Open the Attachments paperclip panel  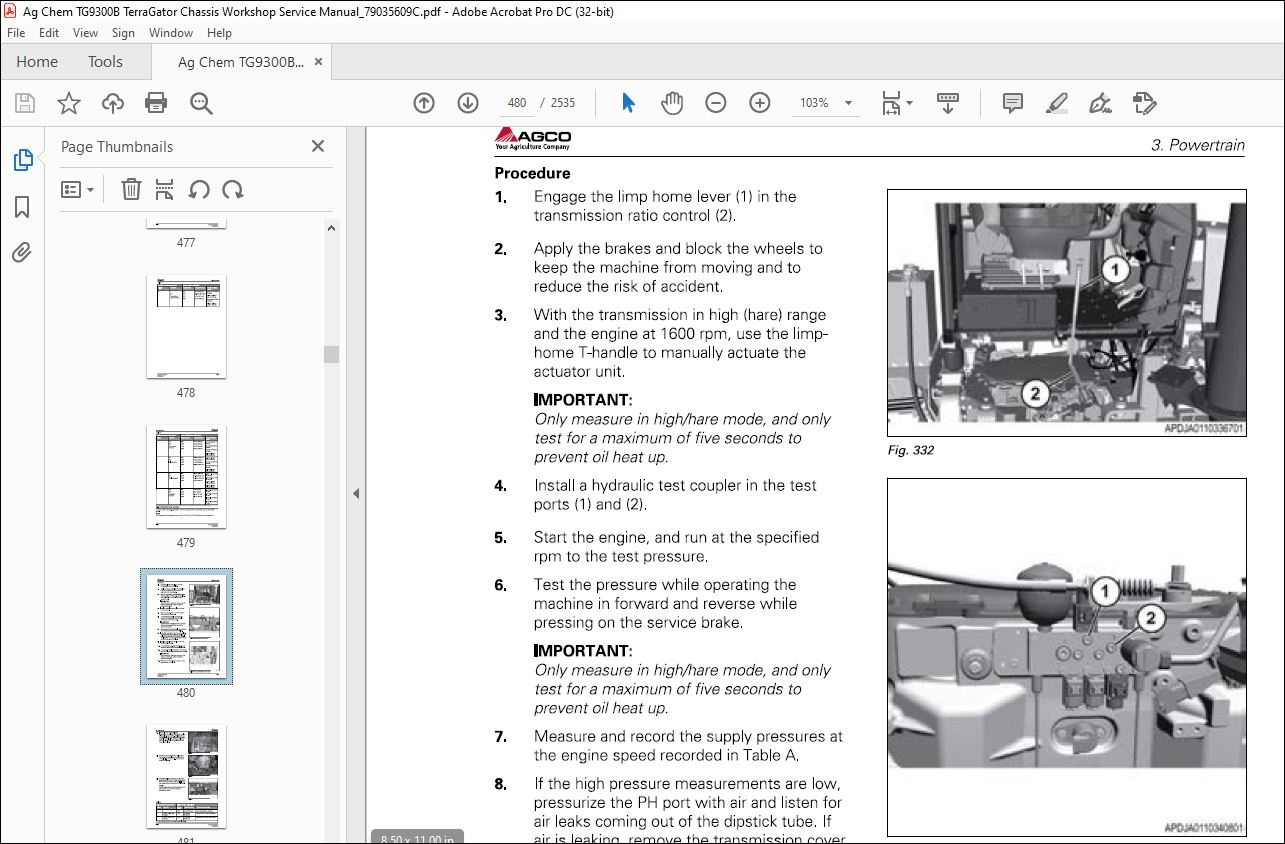tap(22, 253)
